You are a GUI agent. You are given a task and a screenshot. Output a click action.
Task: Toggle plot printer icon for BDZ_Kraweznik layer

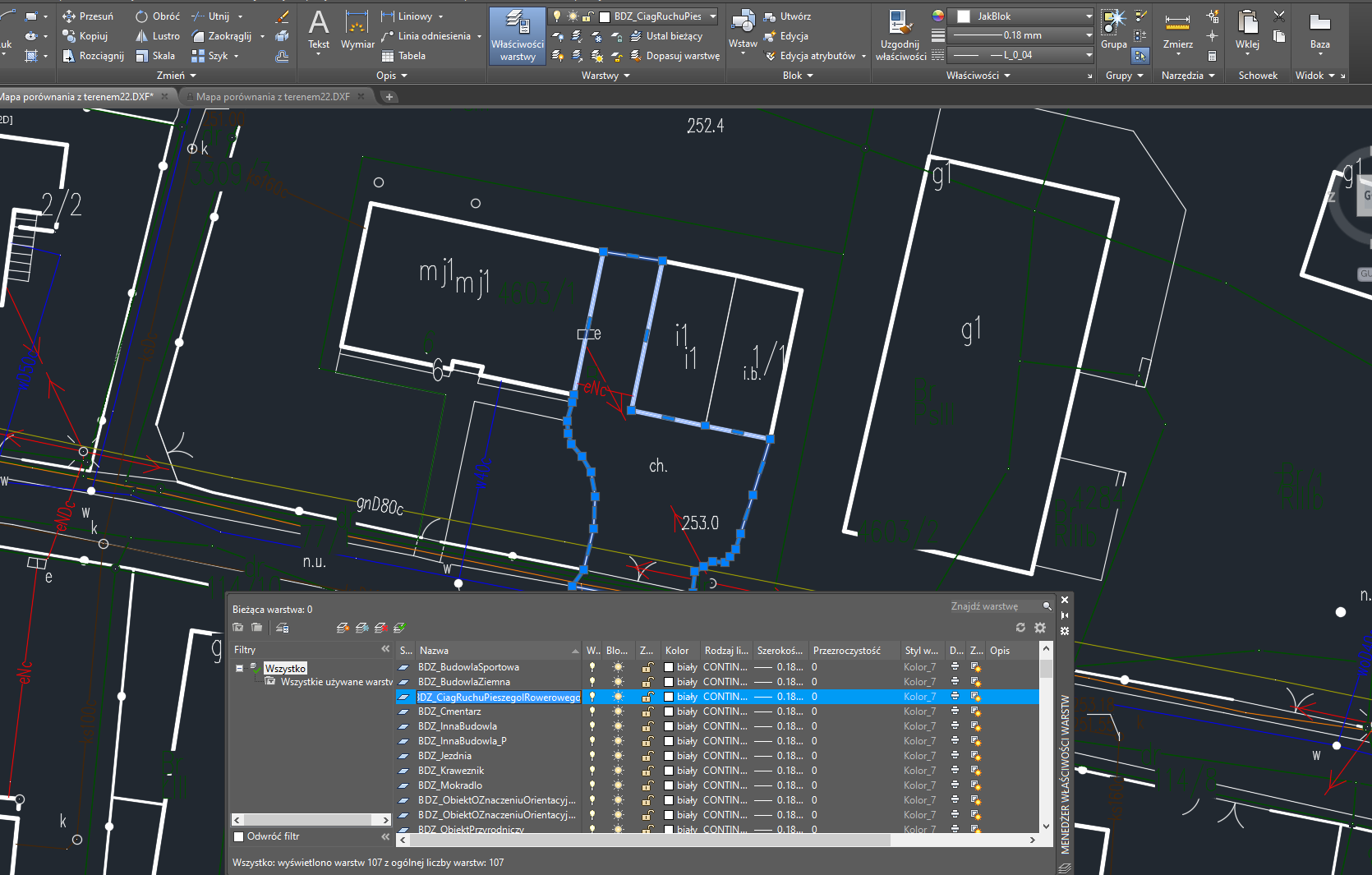(955, 771)
